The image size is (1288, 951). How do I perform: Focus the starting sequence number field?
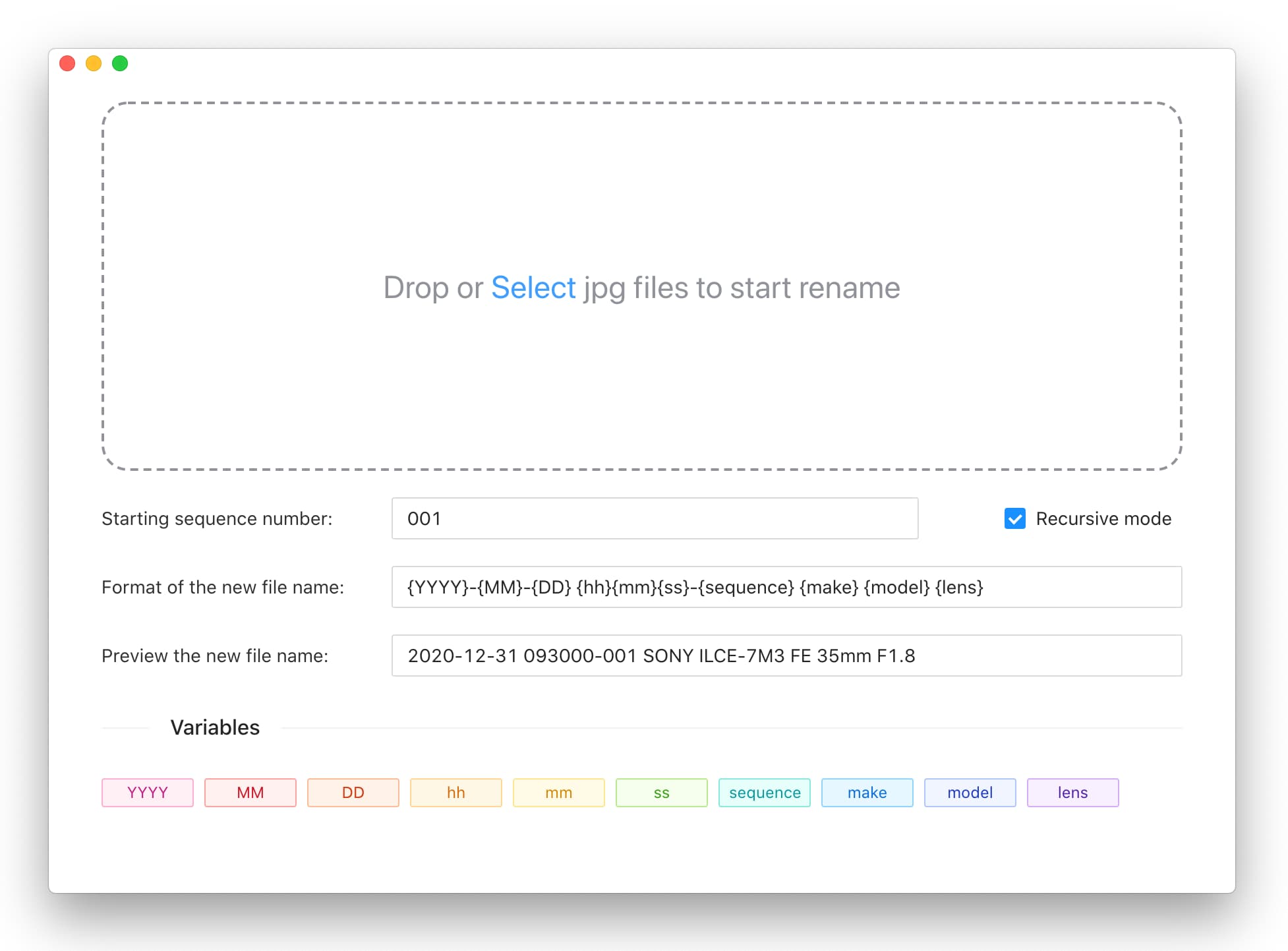(655, 518)
